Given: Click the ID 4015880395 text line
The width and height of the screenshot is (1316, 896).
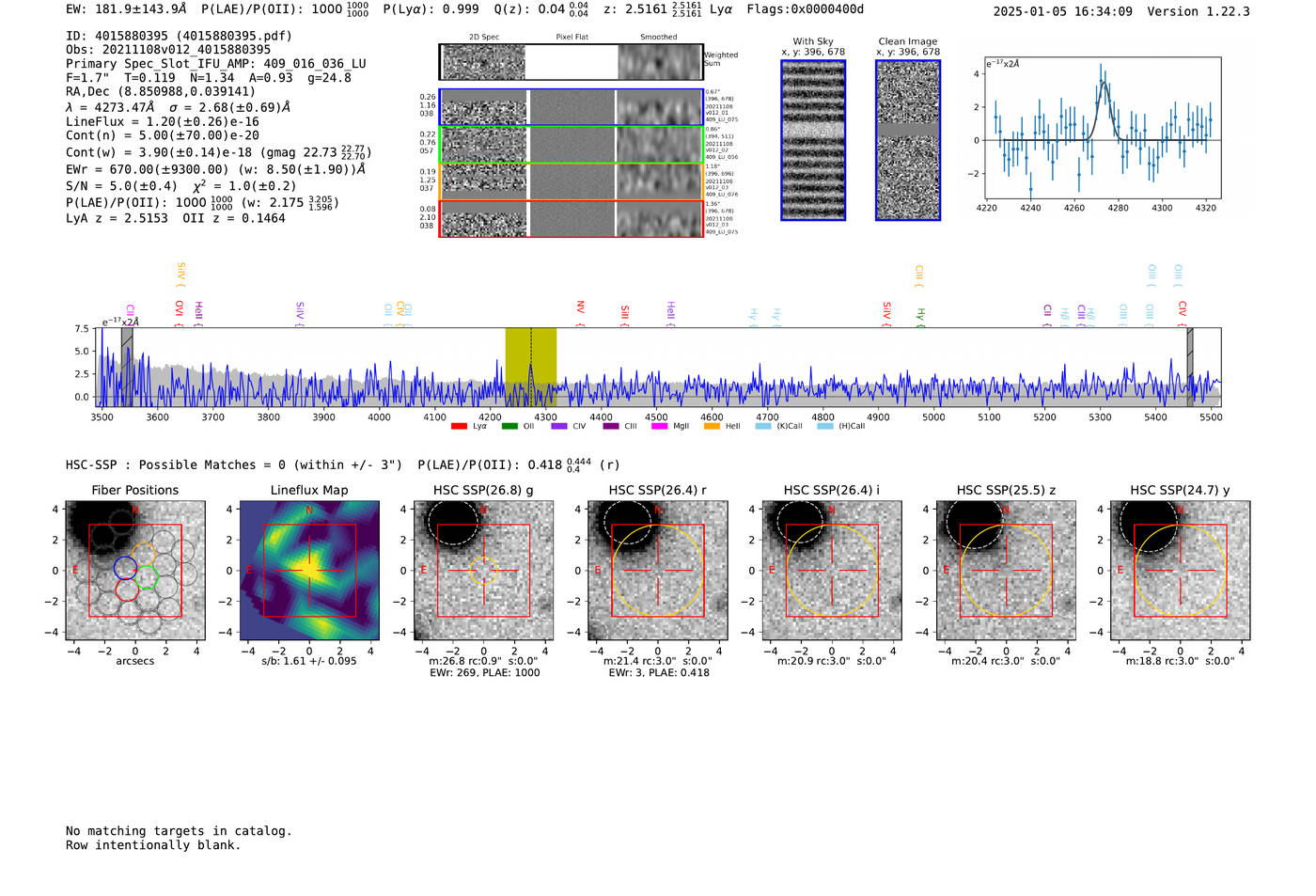Looking at the screenshot, I should 179,36.
